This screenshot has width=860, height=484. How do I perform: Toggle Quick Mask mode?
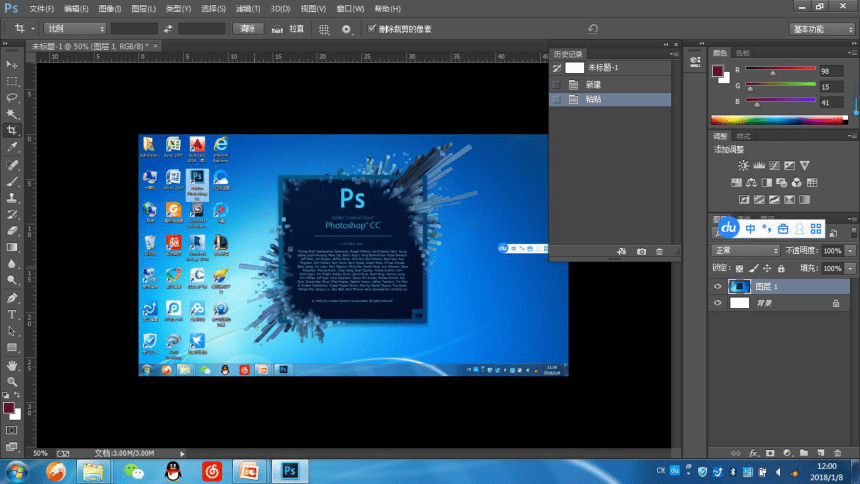(12, 431)
